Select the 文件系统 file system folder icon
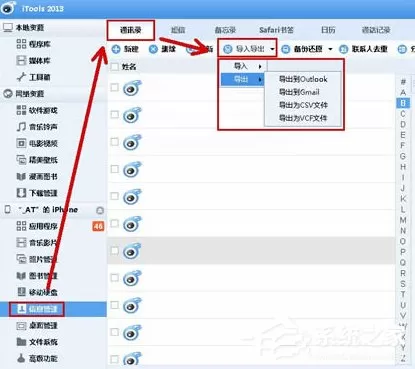415x369 pixels. (x=21, y=342)
